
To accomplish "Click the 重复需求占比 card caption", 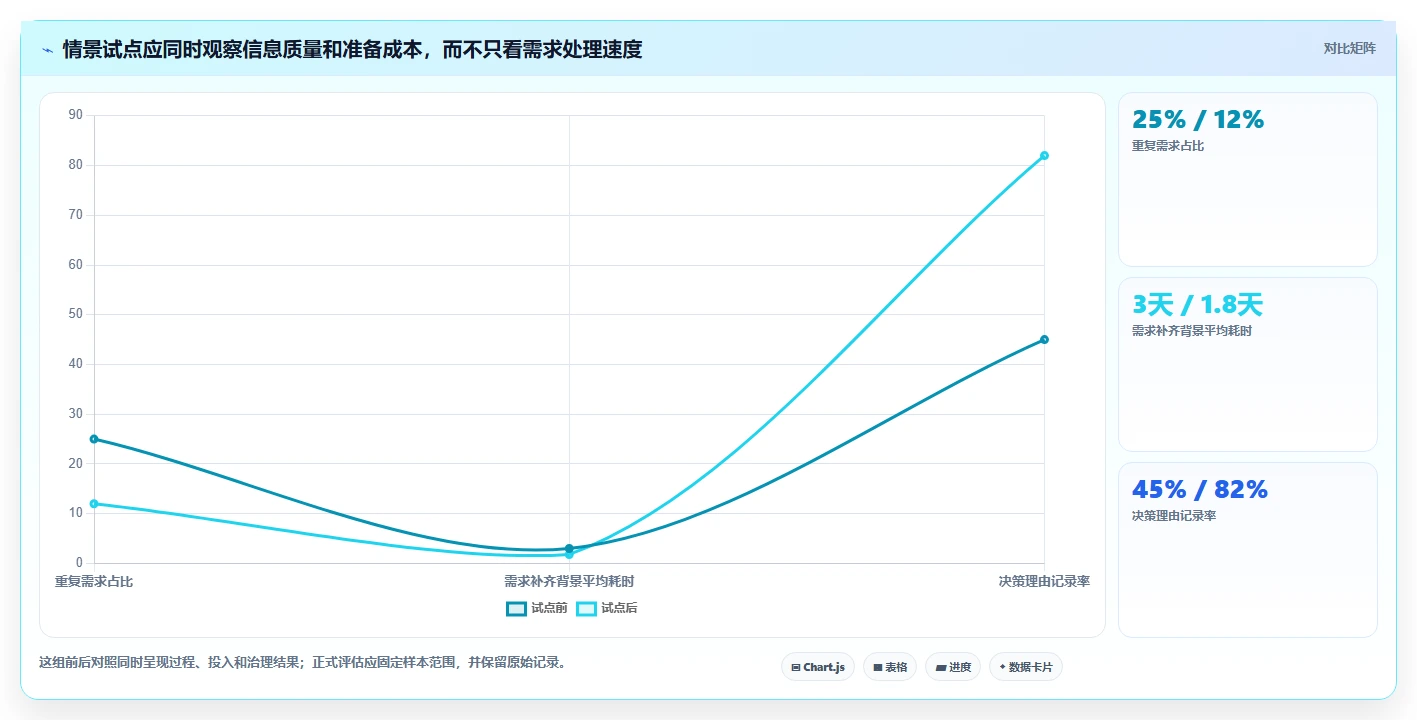I will tap(1168, 146).
